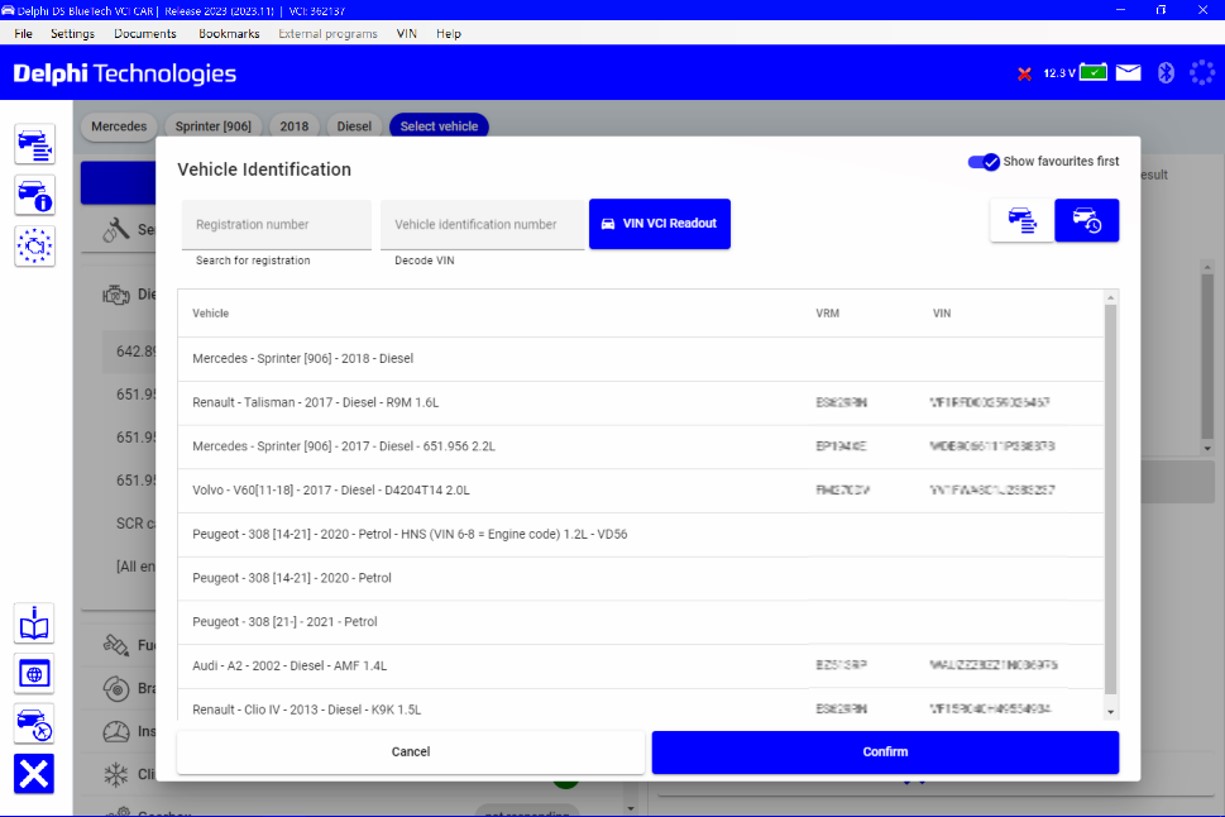Viewport: 1225px width, 817px height.
Task: Click Decode VIN link
Action: 424,261
